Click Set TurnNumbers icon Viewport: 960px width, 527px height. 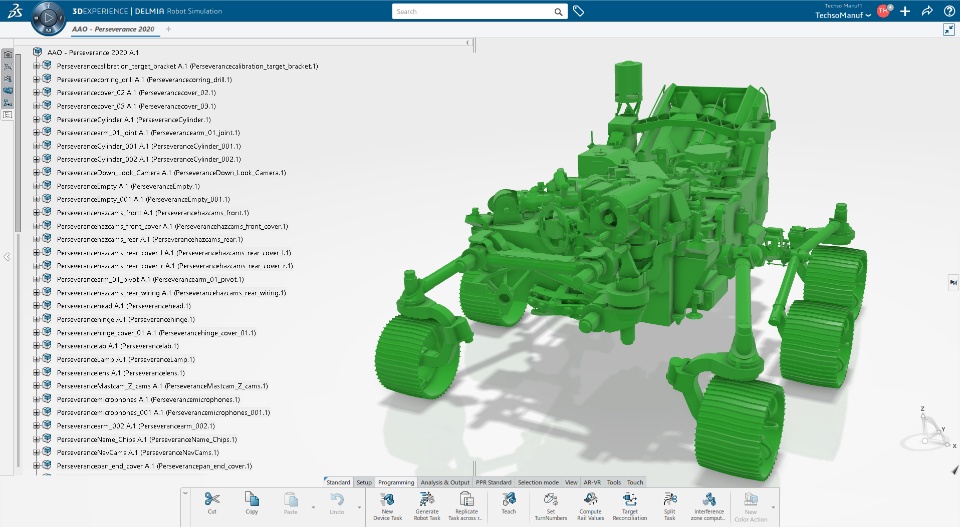(x=550, y=499)
